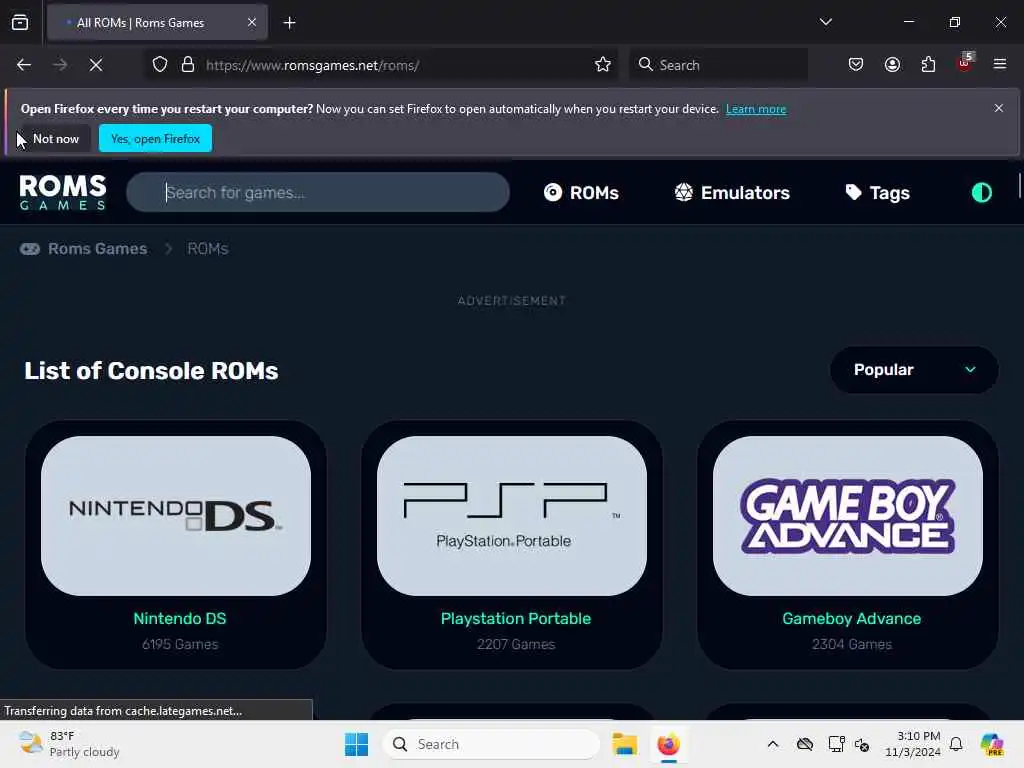
Task: Click the ROMs breadcrumb text
Action: point(208,249)
